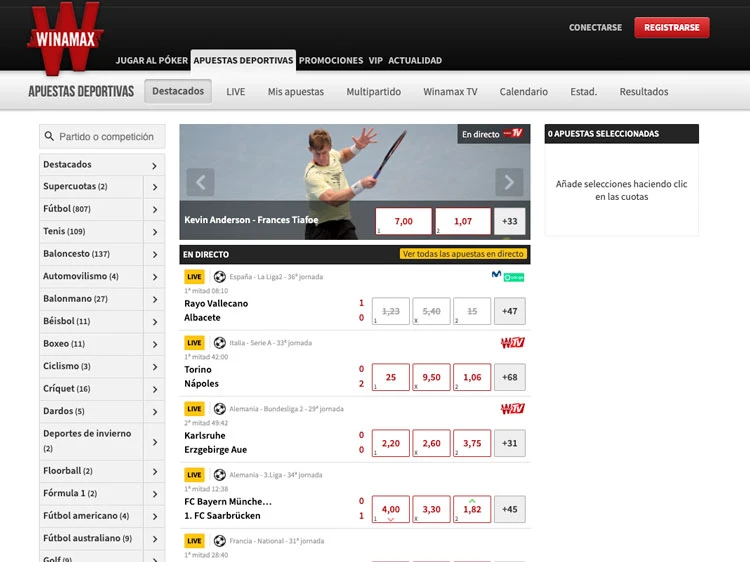The width and height of the screenshot is (750, 562).
Task: Expand Béisbol category arrow
Action: (x=154, y=322)
